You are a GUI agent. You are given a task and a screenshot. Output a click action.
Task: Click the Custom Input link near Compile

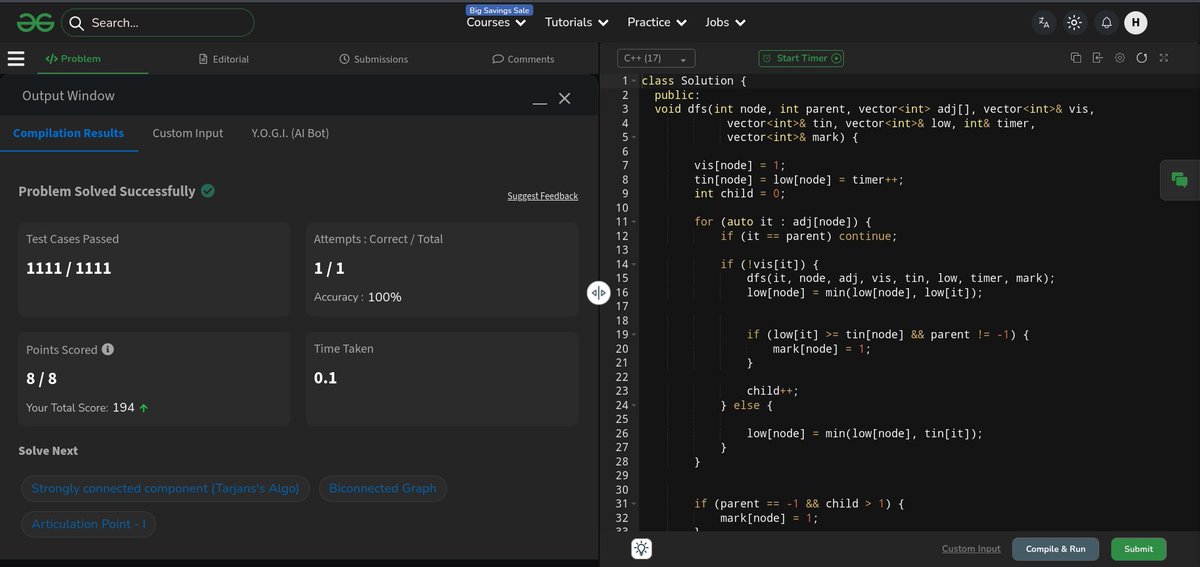(x=971, y=549)
